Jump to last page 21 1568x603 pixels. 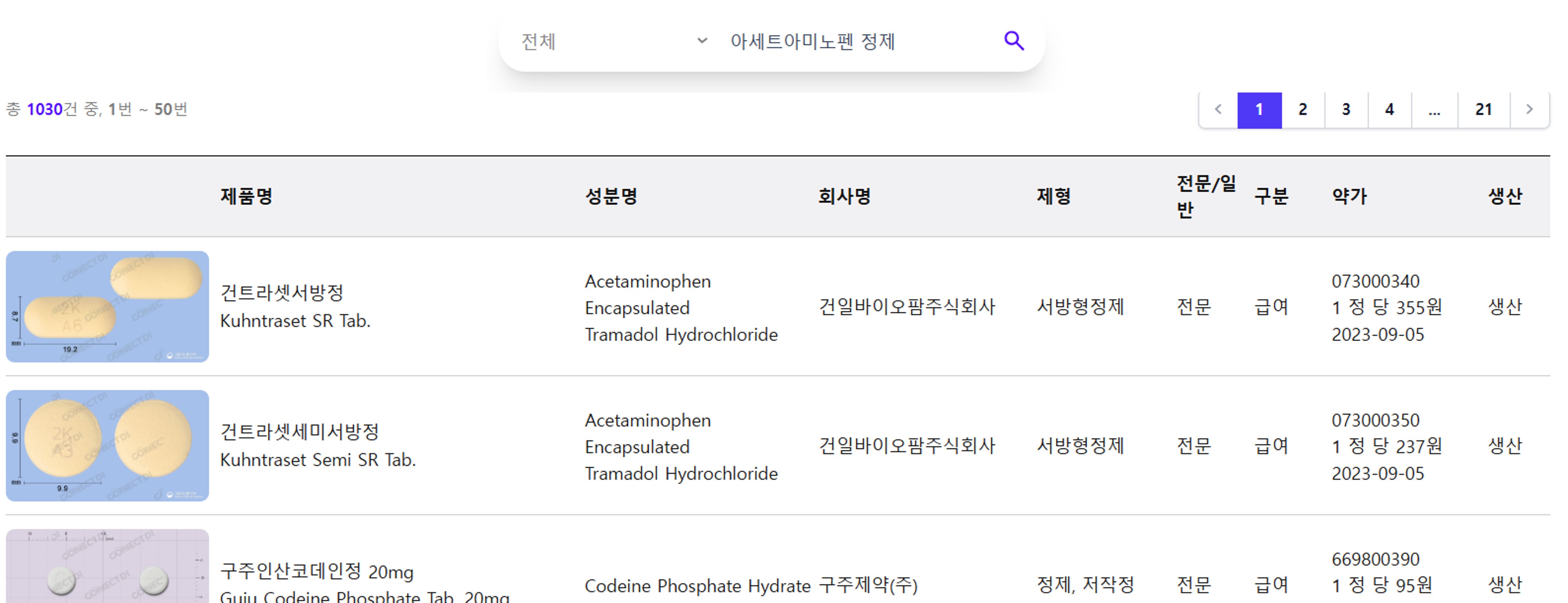click(1483, 110)
